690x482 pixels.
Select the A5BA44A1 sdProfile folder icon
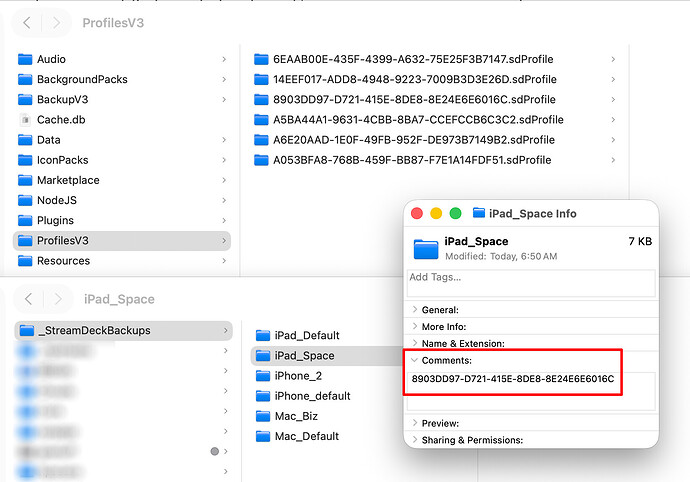[261, 120]
